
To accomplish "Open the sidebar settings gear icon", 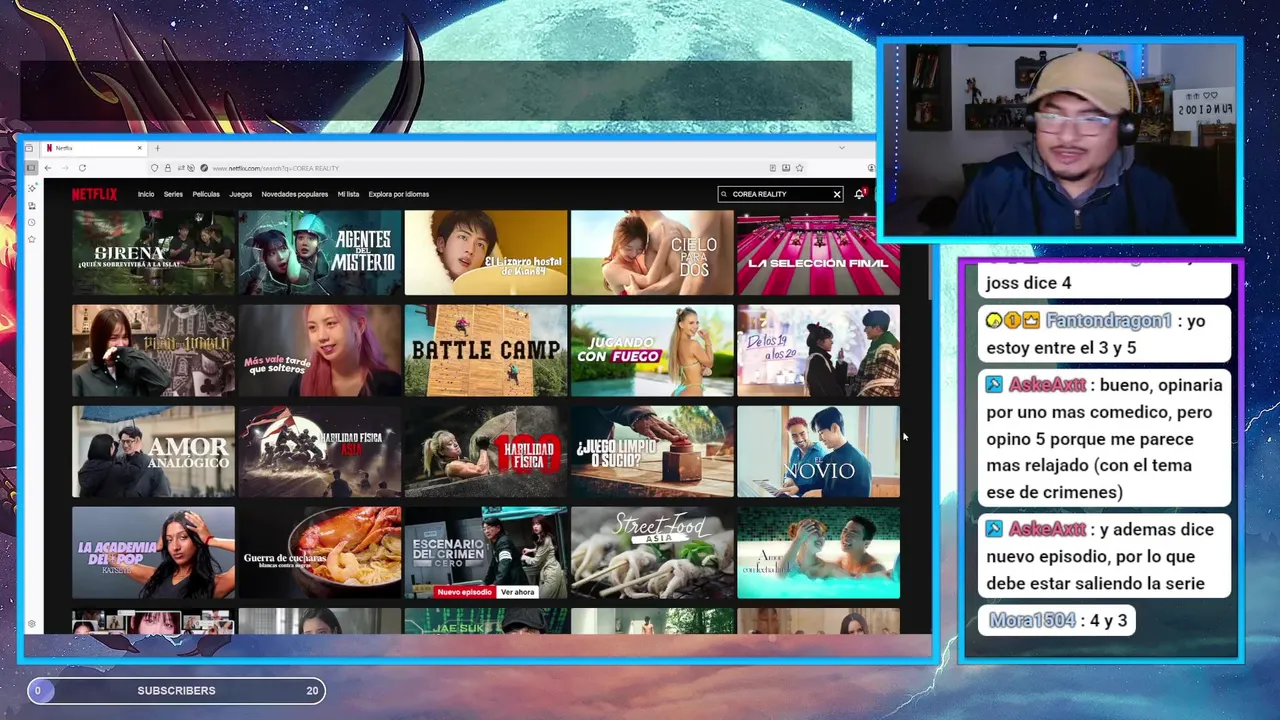I will pos(32,624).
